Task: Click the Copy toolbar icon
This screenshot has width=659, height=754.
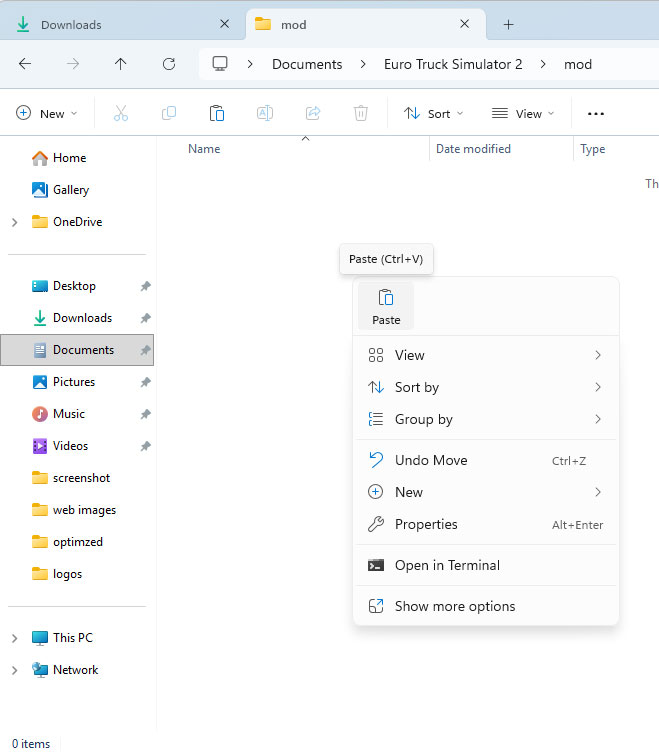Action: point(169,113)
